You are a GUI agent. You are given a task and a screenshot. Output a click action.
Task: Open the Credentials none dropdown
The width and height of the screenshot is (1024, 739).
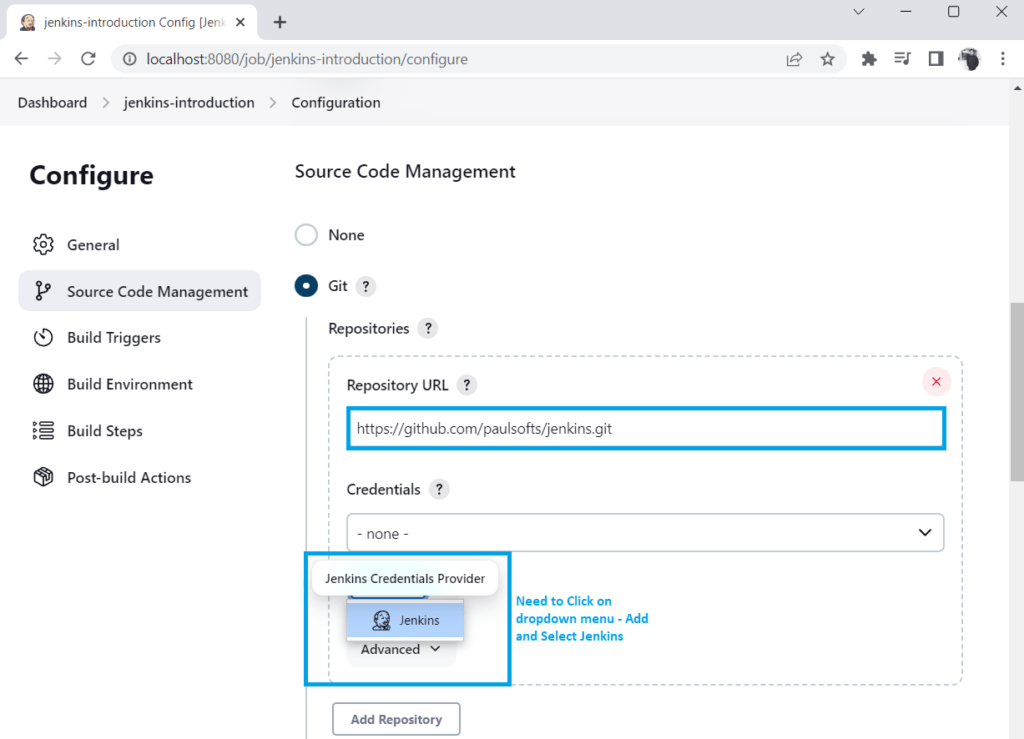coord(645,532)
